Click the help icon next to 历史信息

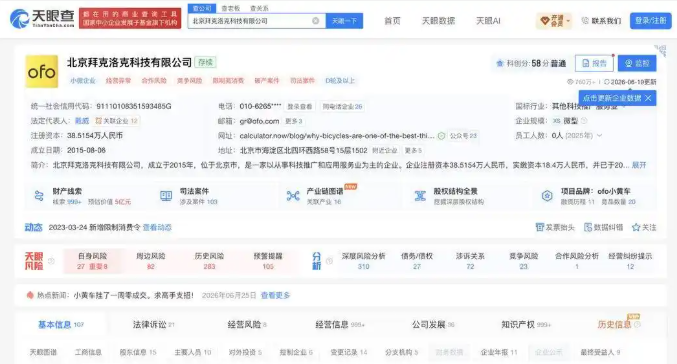tap(637, 324)
